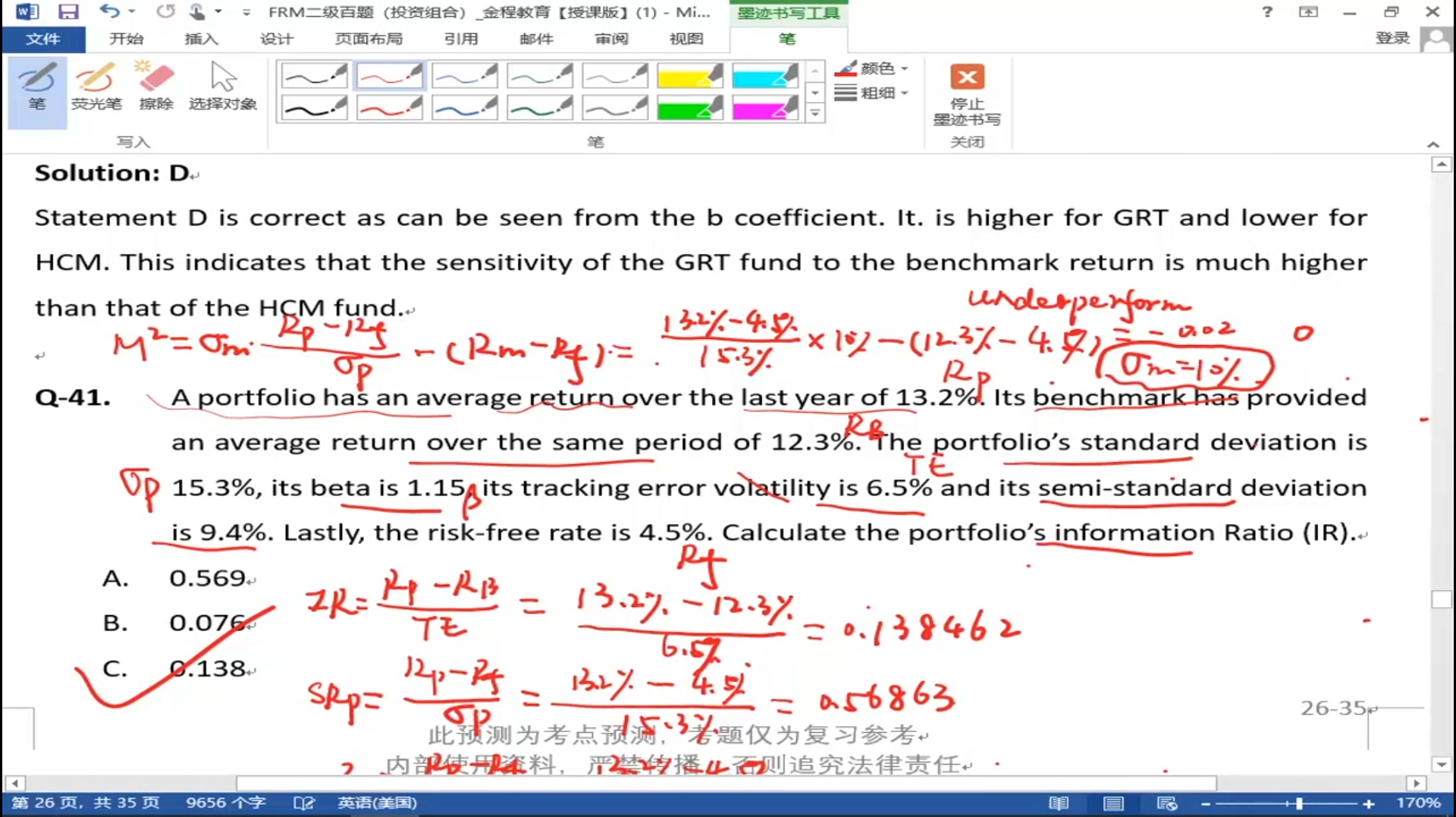Open the File (文件) tab

pyautogui.click(x=42, y=39)
